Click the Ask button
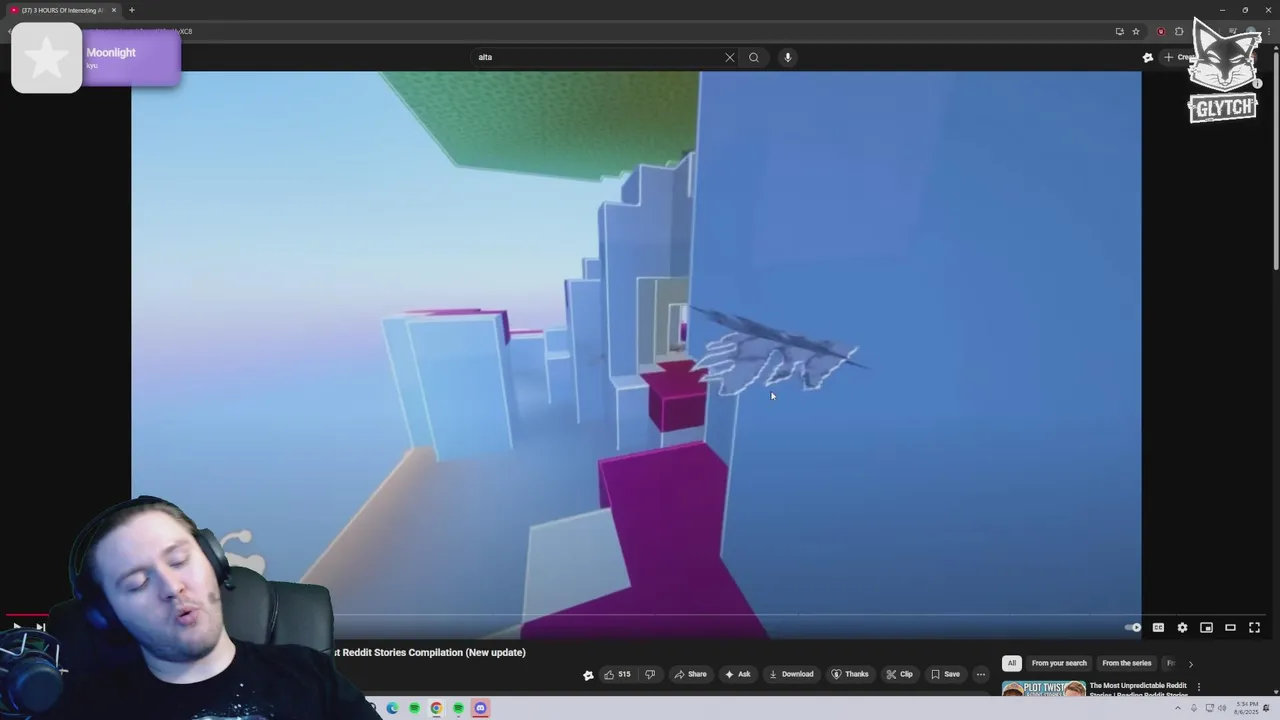1280x720 pixels. pyautogui.click(x=737, y=674)
